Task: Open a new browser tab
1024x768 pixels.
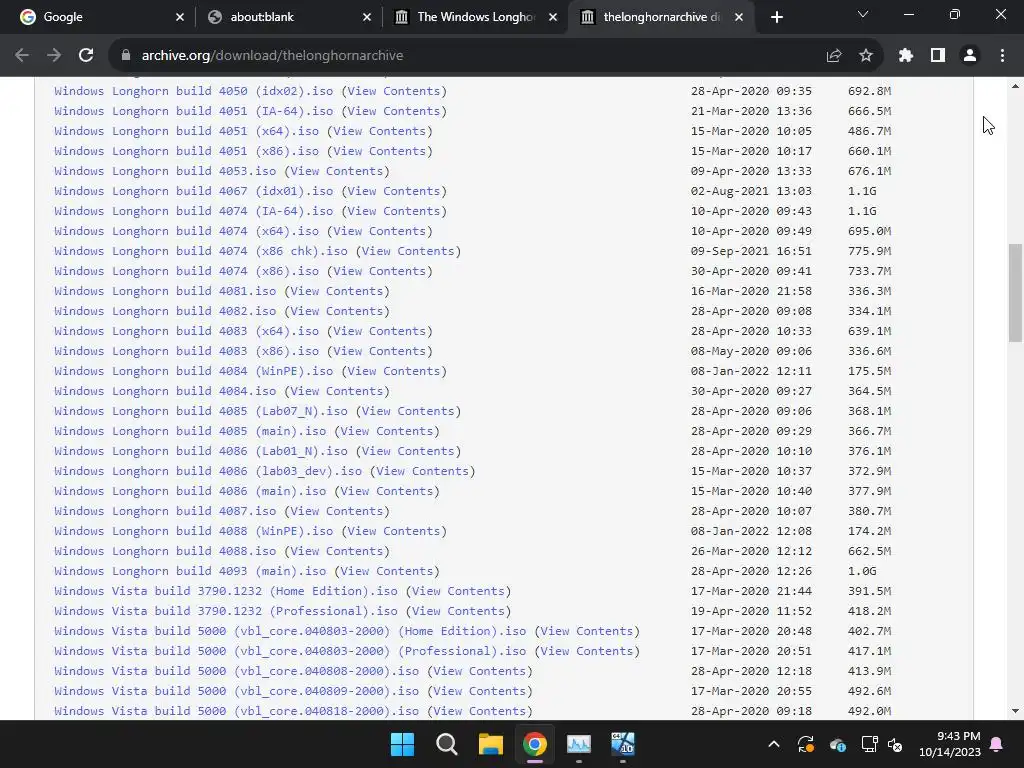Action: click(776, 17)
